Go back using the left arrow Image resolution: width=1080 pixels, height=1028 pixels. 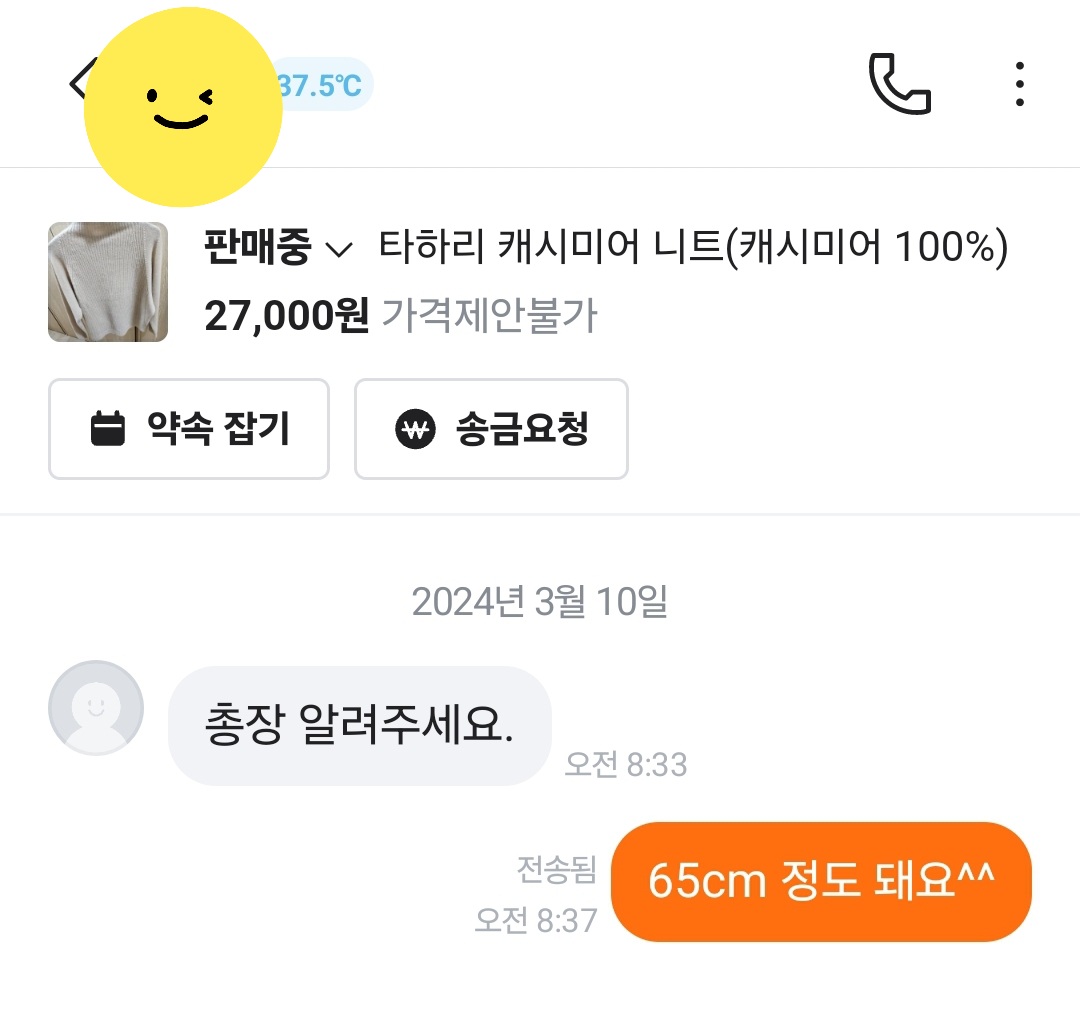78,82
